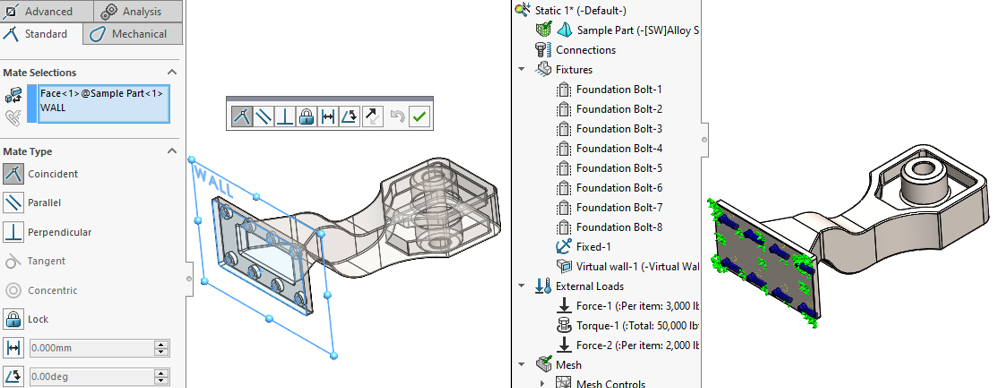The width and height of the screenshot is (1000, 388).
Task: Click the multiple mate mode icon
Action: [13, 117]
